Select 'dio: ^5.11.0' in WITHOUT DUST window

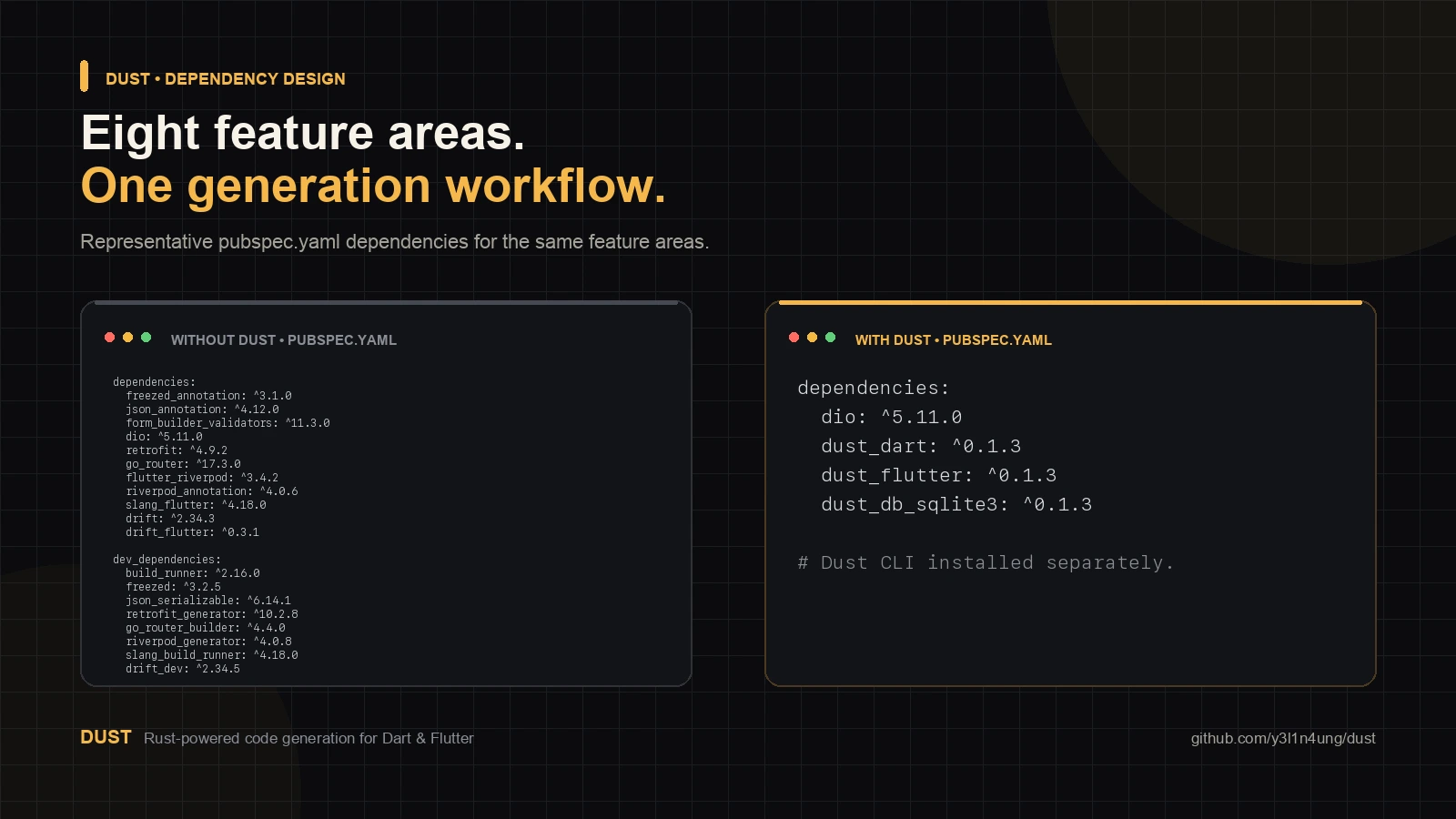click(x=164, y=437)
